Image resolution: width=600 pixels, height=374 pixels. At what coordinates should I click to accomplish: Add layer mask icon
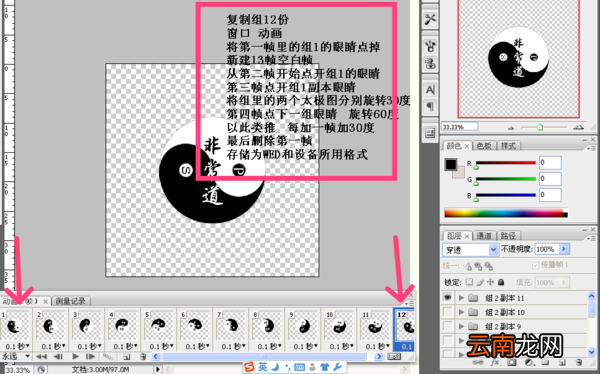click(512, 362)
